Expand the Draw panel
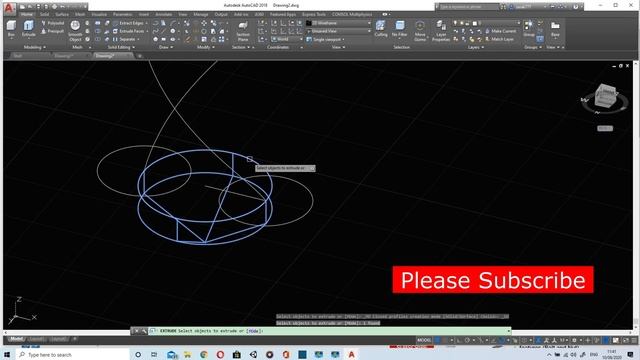This screenshot has height=360, width=640. [x=165, y=47]
